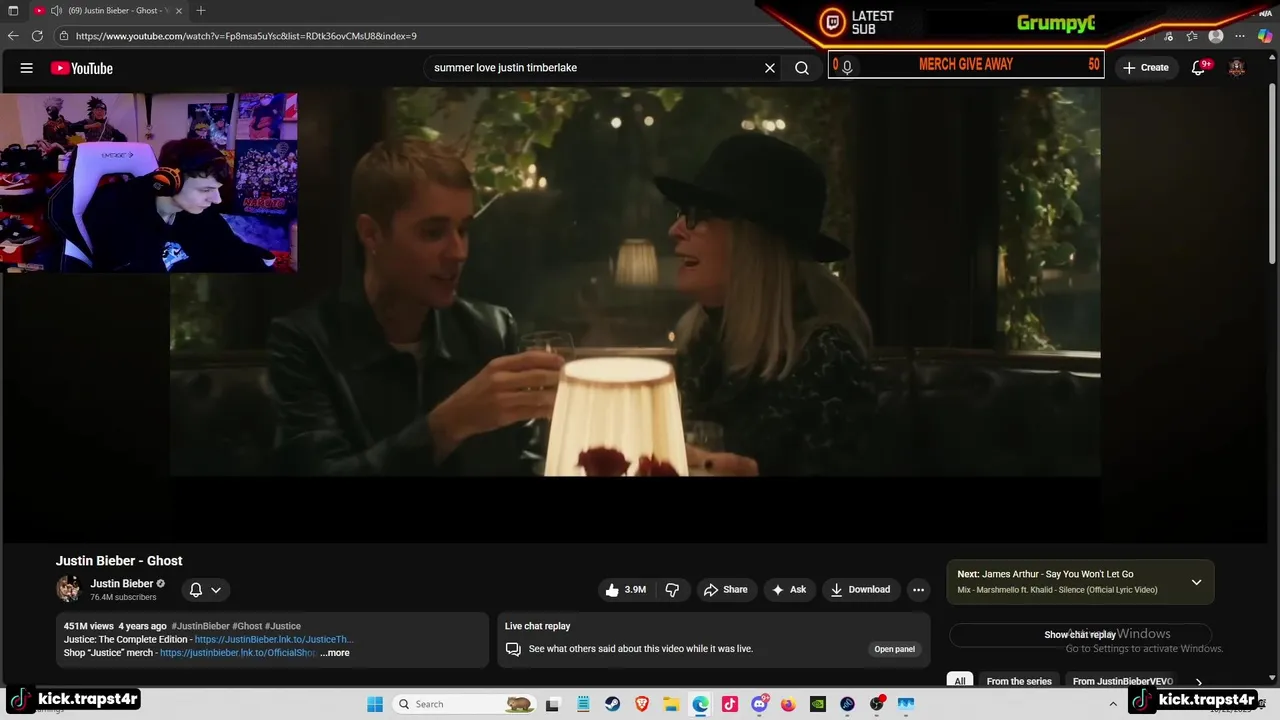Open File Explorer from taskbar
Image resolution: width=1280 pixels, height=720 pixels.
click(x=671, y=704)
